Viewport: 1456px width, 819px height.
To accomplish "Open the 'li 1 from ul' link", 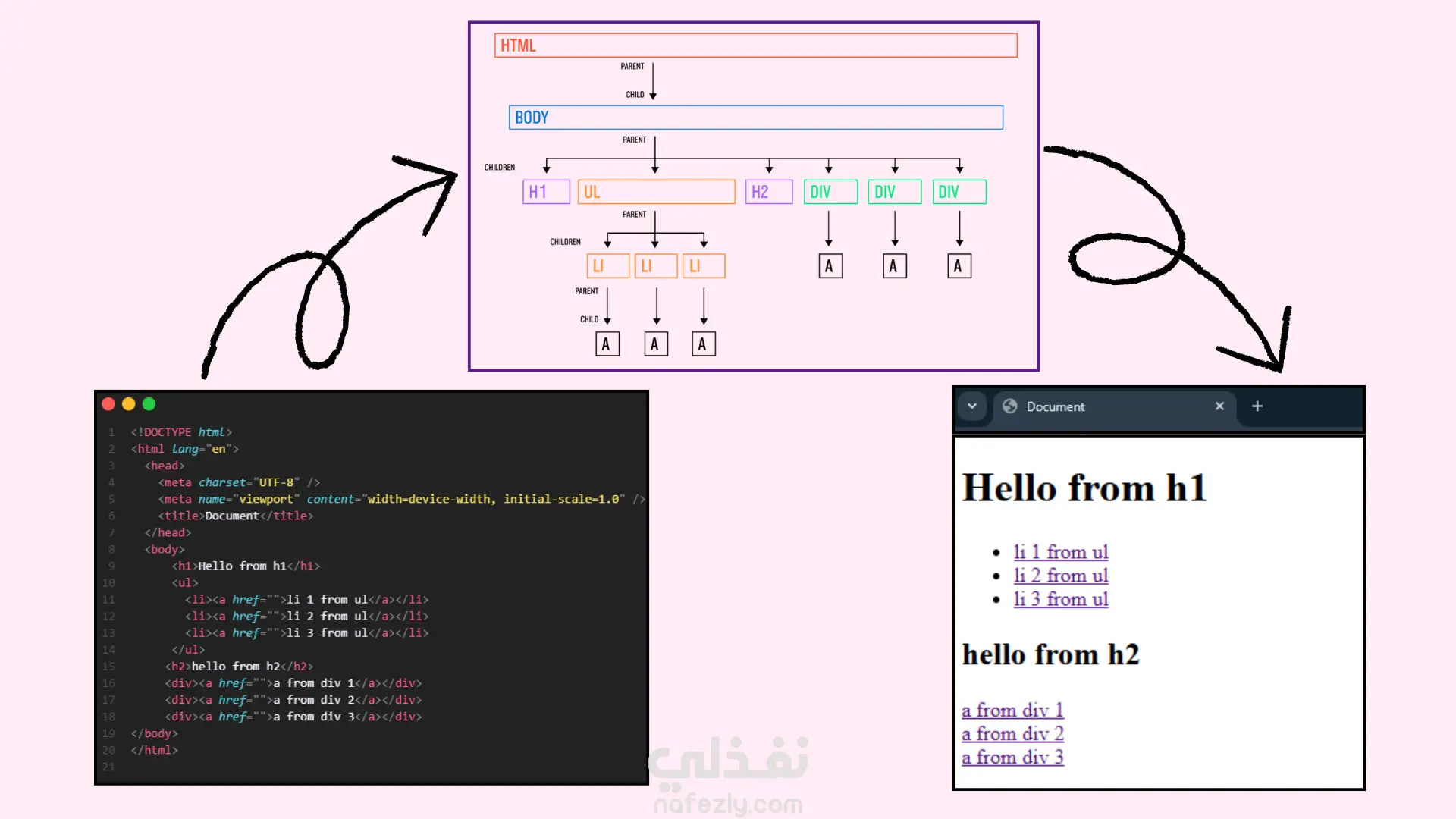I will pos(1061,552).
